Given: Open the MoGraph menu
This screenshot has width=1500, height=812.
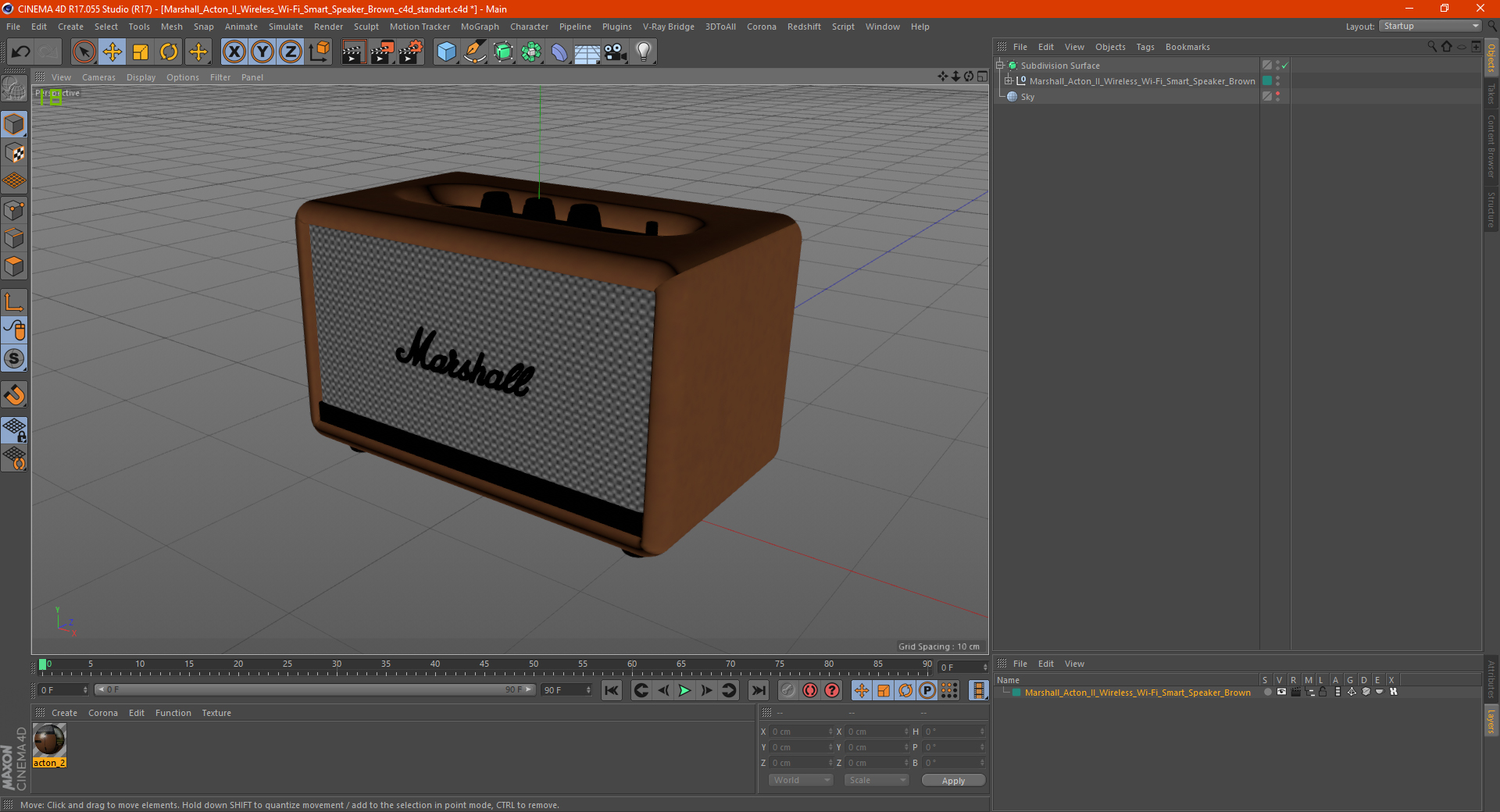Looking at the screenshot, I should [x=480, y=27].
